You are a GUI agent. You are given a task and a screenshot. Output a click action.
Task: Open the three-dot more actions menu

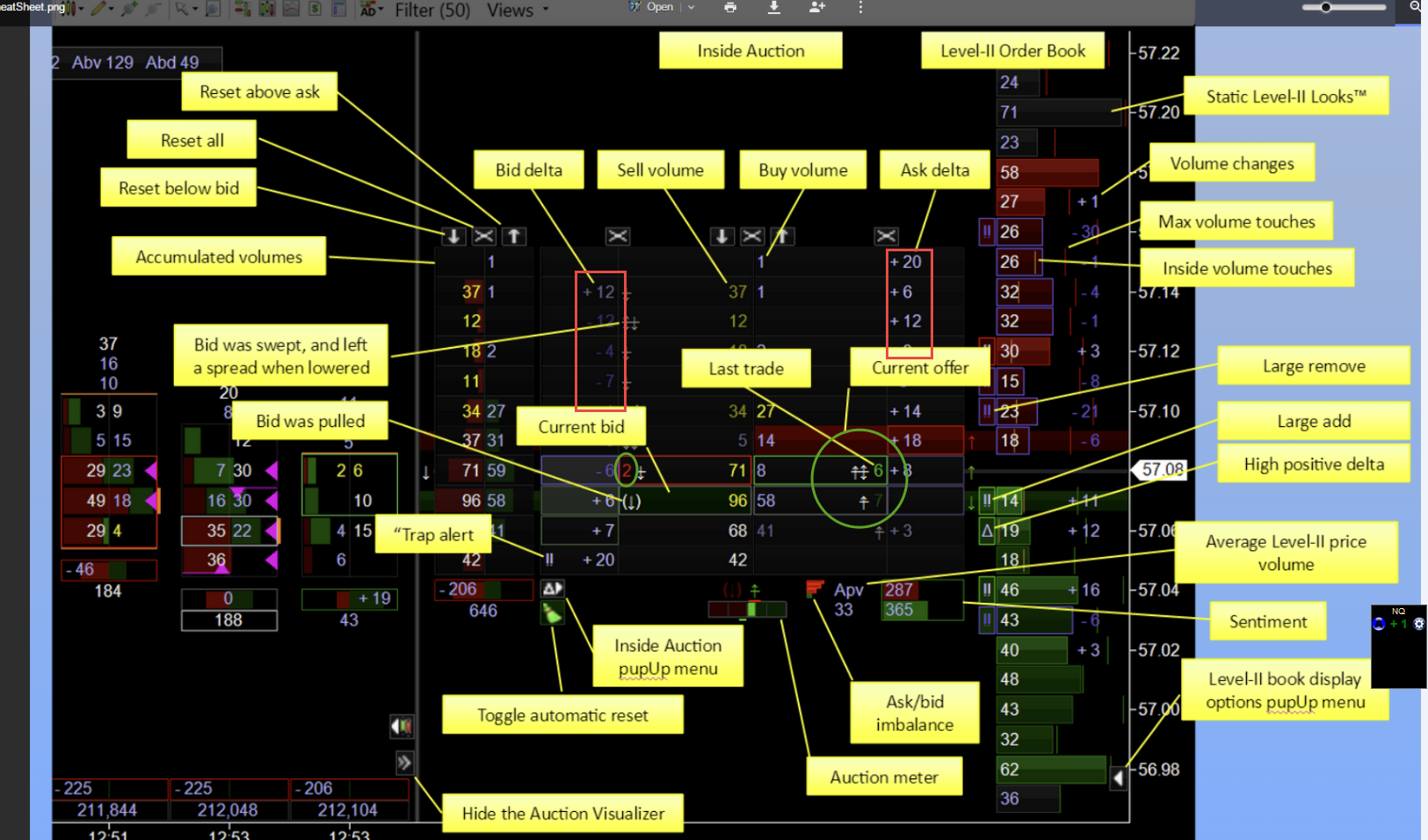coord(860,7)
